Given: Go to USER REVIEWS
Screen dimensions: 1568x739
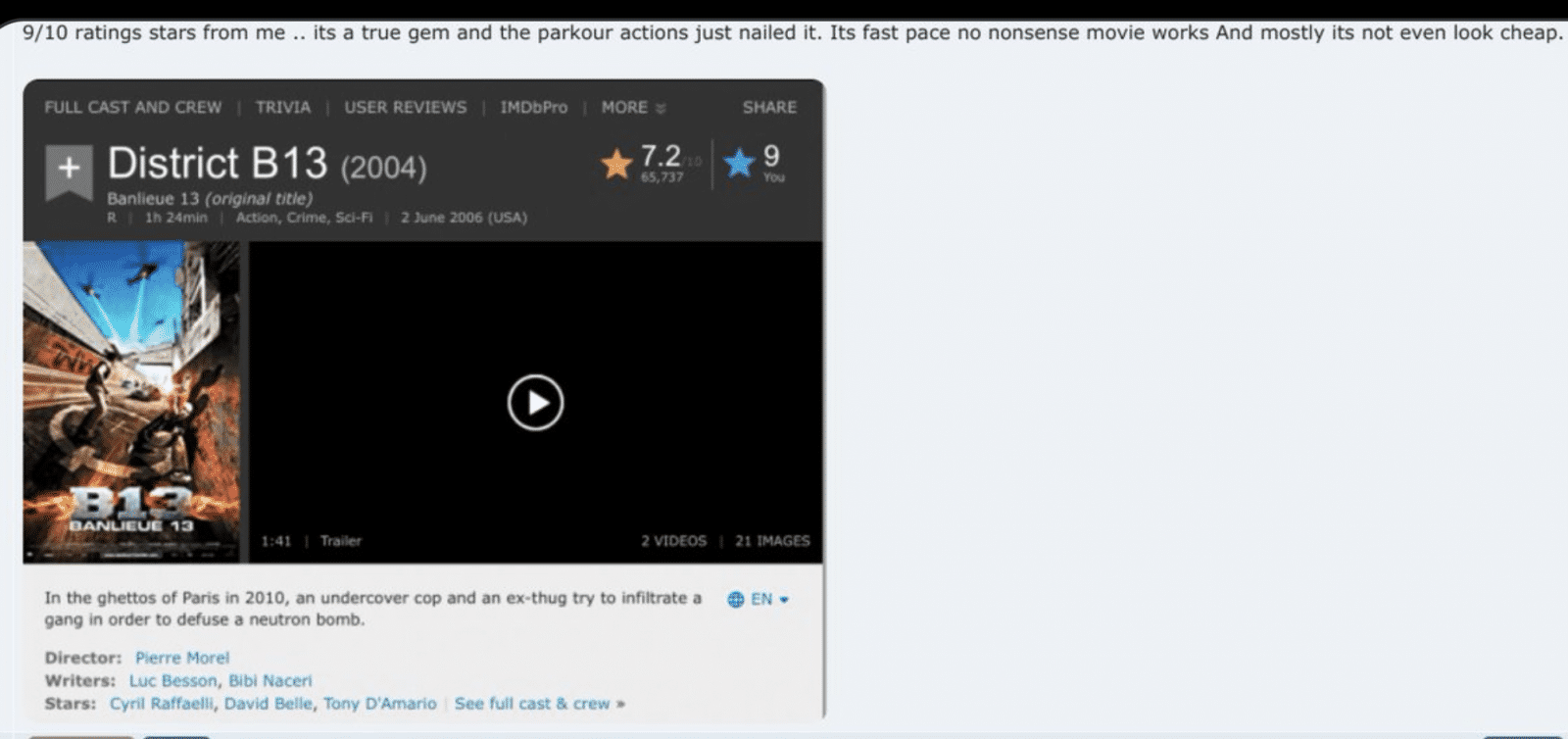Looking at the screenshot, I should pos(406,107).
